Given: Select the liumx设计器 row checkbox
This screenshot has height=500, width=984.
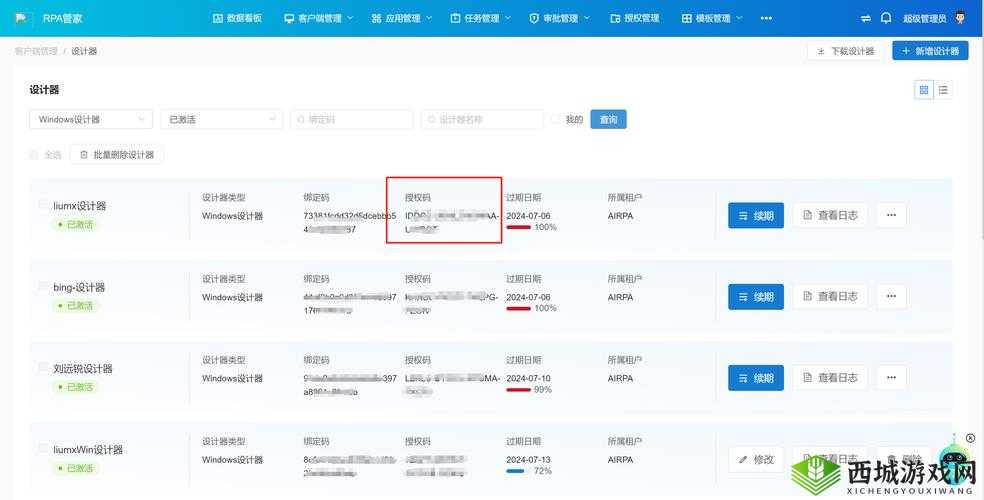Looking at the screenshot, I should 43,205.
